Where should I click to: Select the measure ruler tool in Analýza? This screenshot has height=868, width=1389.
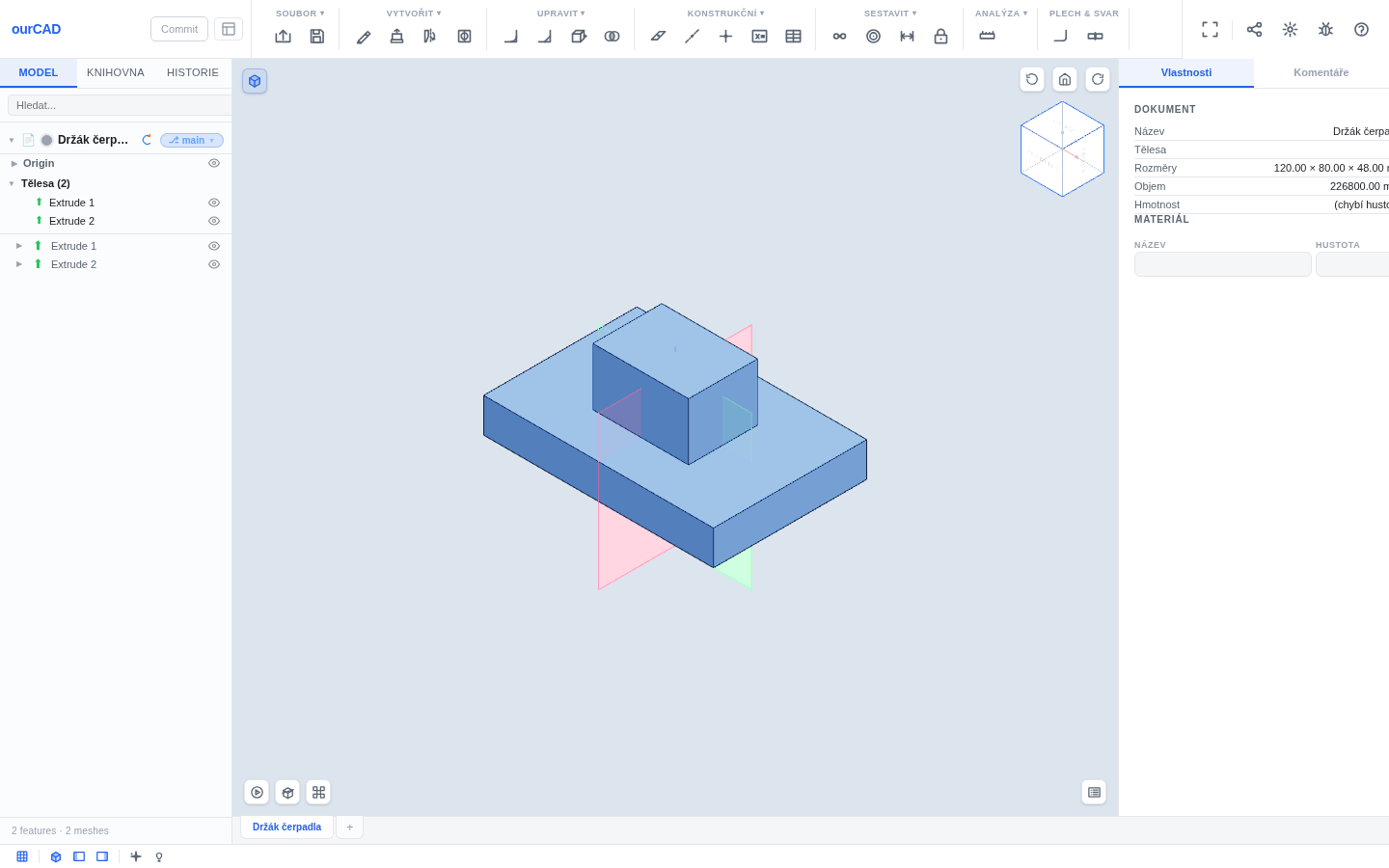(987, 37)
